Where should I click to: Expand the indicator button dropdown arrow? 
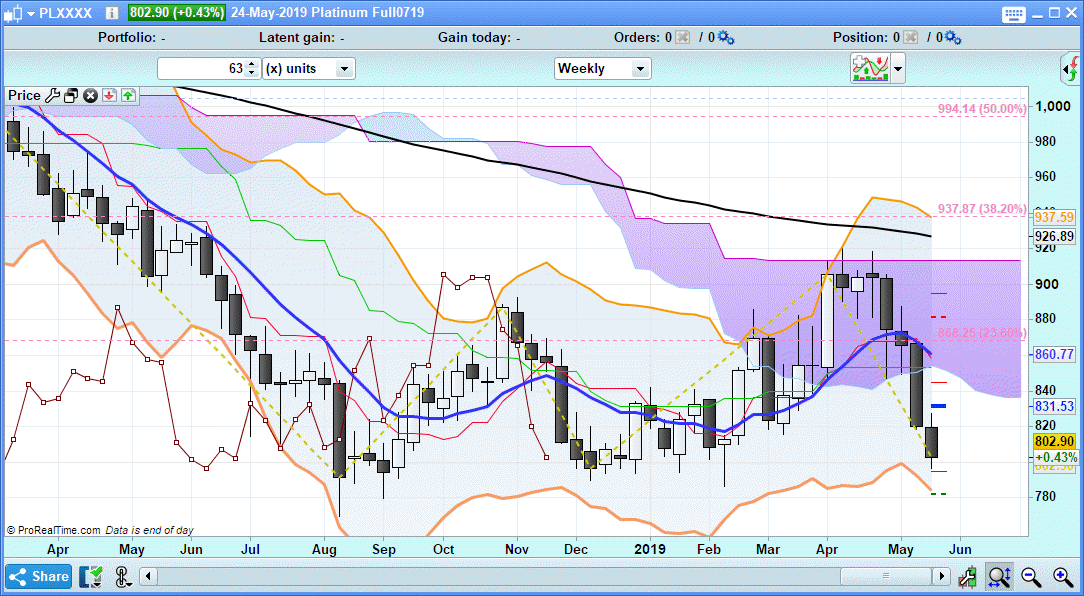tap(898, 68)
